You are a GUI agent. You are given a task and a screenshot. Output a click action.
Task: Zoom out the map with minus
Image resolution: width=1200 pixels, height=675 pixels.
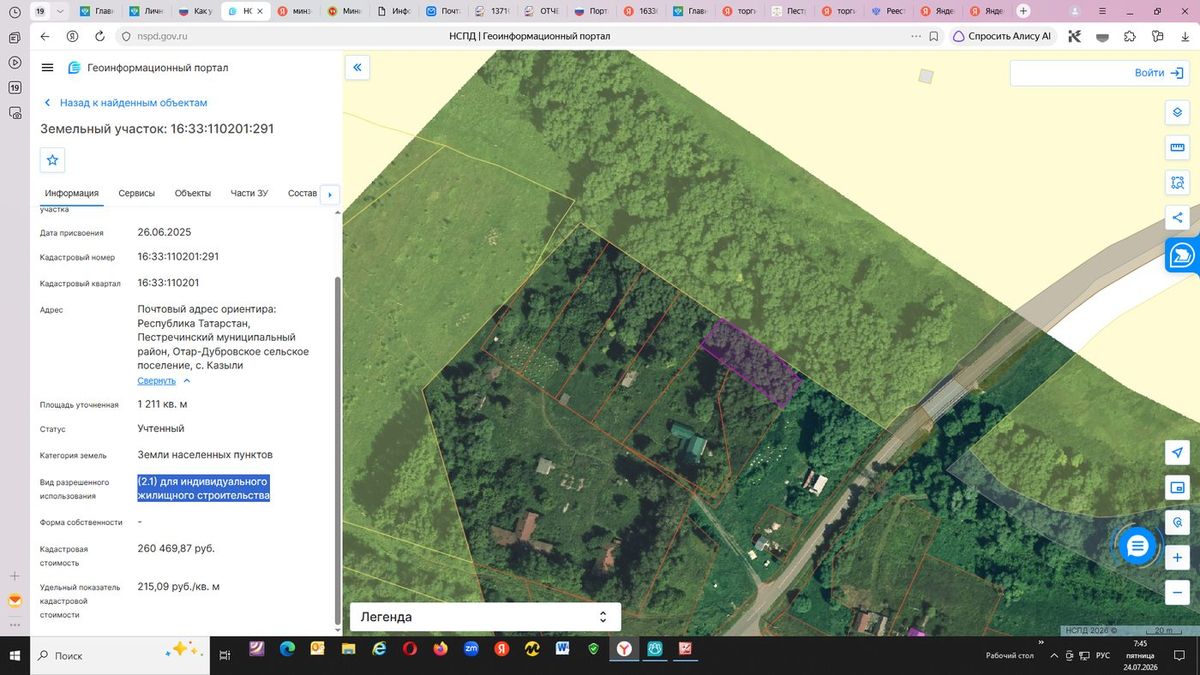[1177, 593]
